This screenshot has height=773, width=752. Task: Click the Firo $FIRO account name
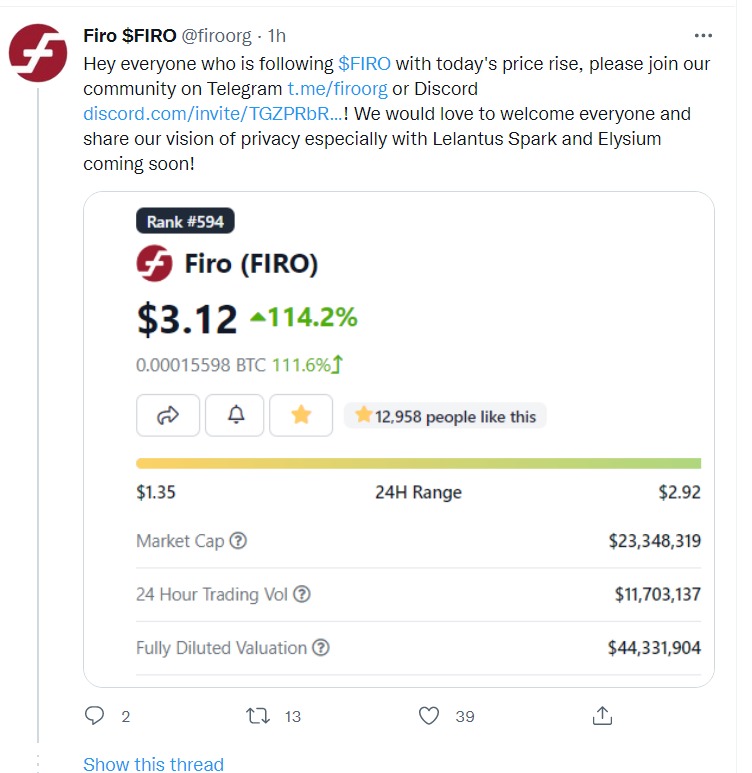pos(130,35)
